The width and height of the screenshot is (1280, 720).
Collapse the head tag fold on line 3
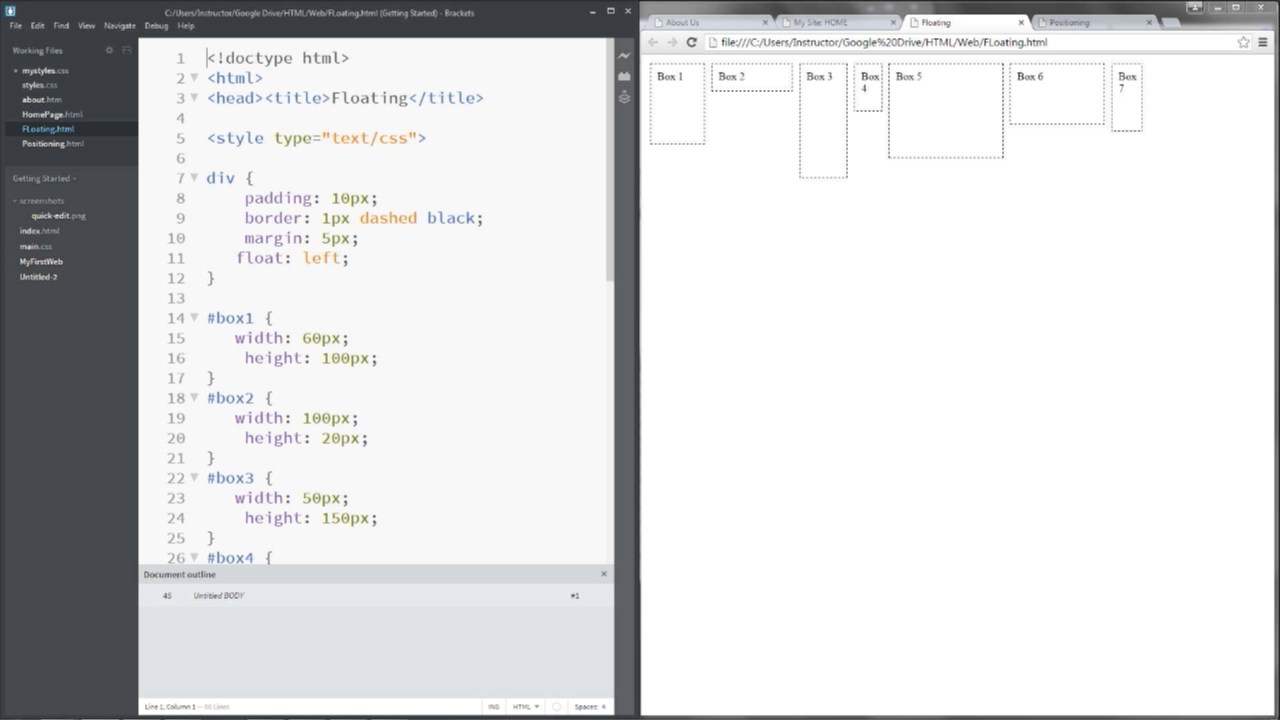(194, 98)
